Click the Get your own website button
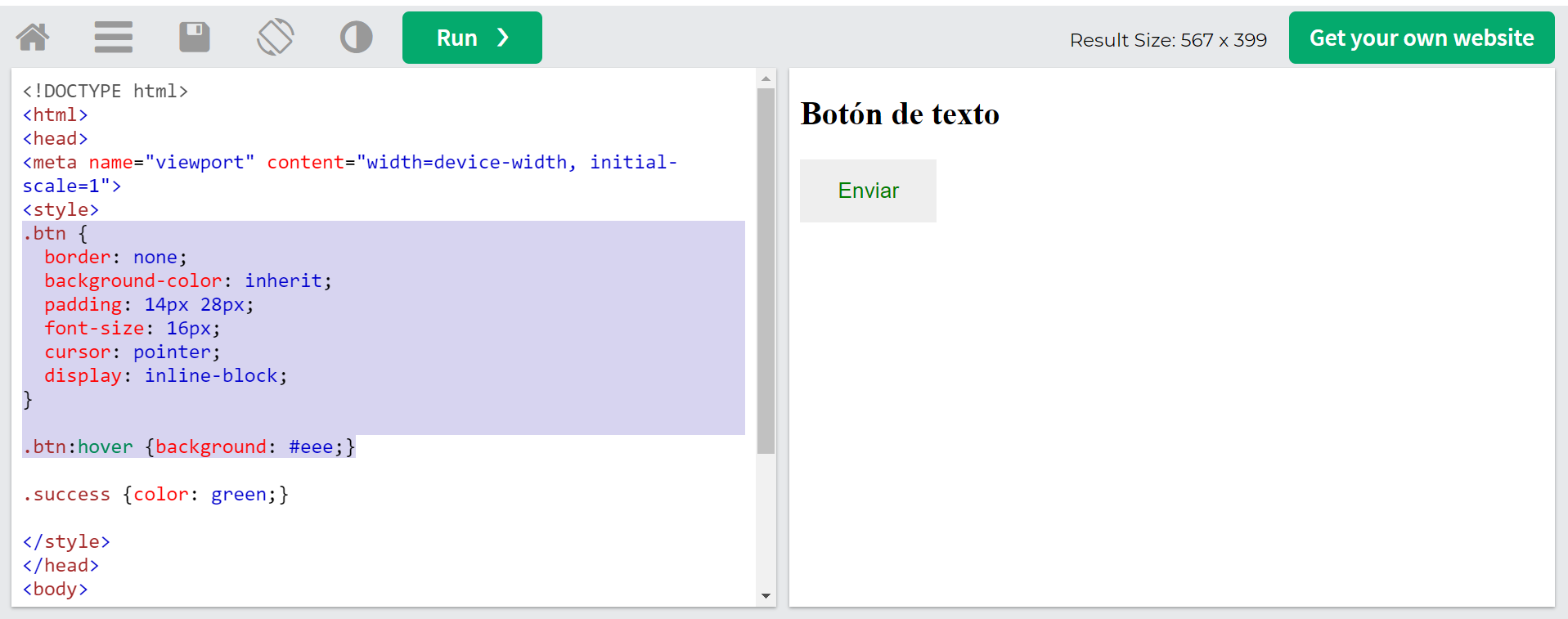1568x619 pixels. point(1421,38)
